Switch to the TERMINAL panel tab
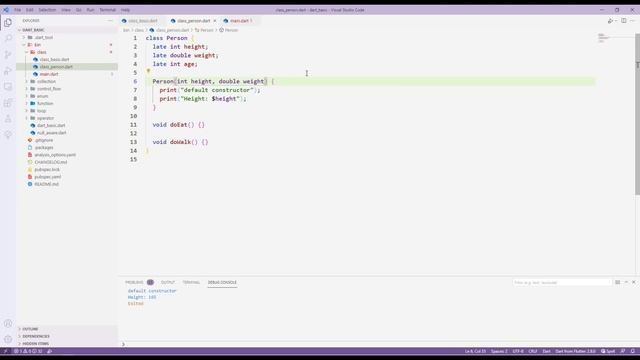The width and height of the screenshot is (640, 360). click(191, 282)
